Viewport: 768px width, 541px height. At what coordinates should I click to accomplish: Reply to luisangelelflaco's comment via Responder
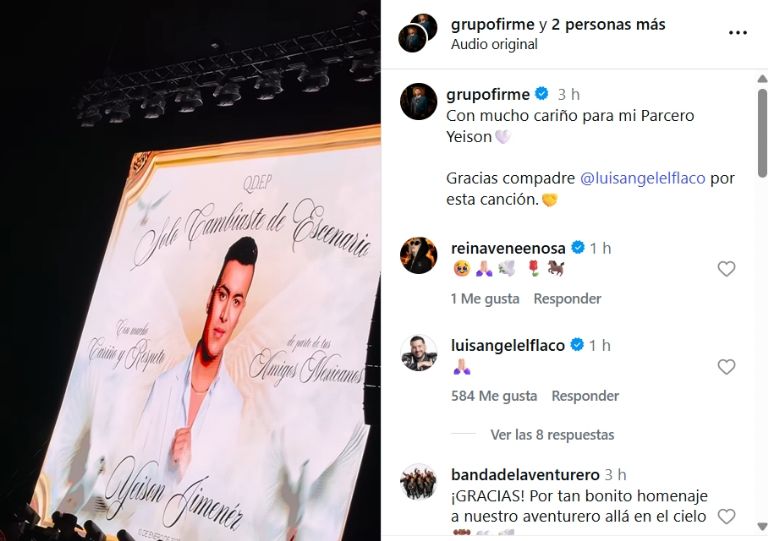[585, 396]
